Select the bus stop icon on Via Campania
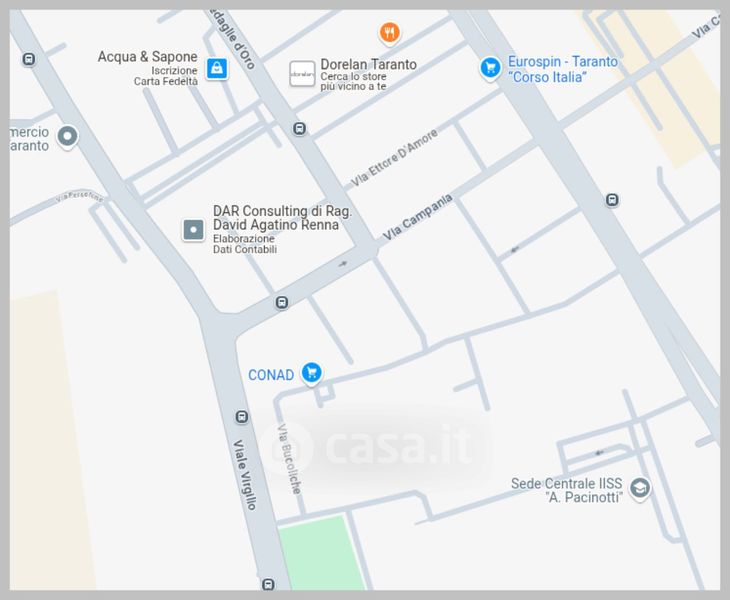The height and width of the screenshot is (600, 730). (282, 303)
